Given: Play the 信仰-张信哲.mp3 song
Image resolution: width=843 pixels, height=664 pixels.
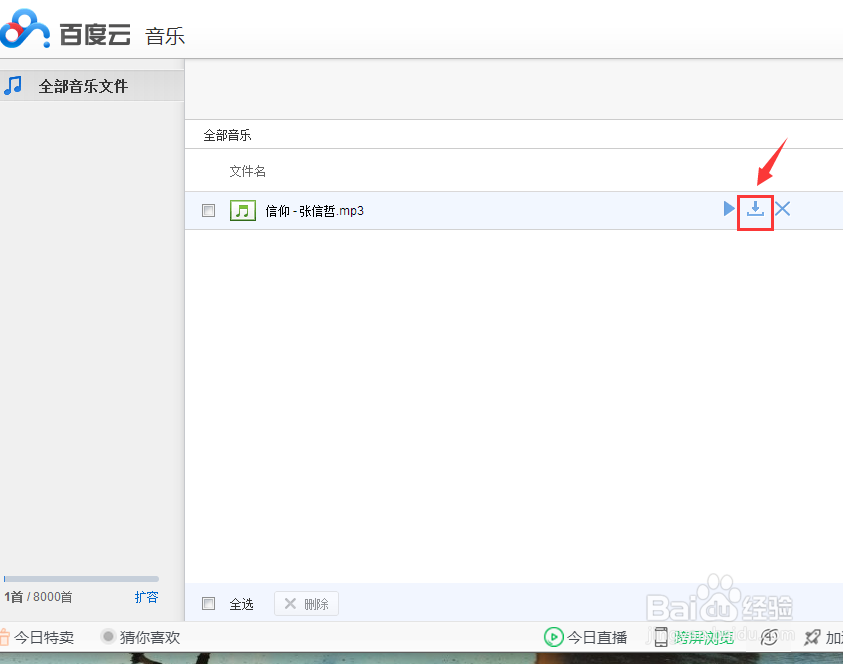Looking at the screenshot, I should coord(728,209).
